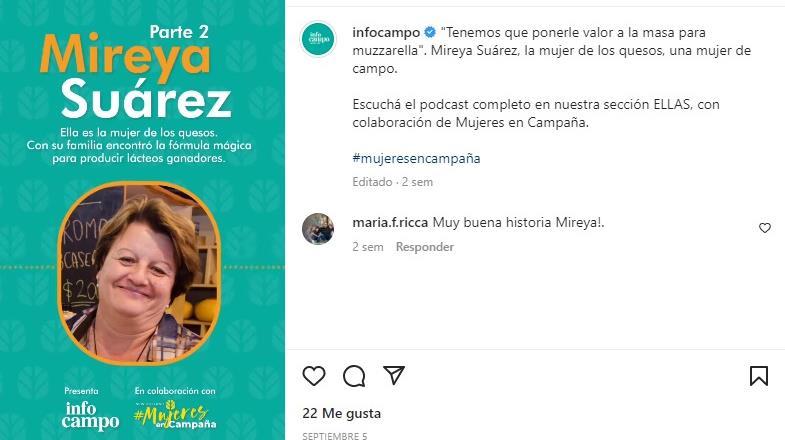Open maria.f.ricca's round avatar
This screenshot has width=785, height=440.
click(318, 229)
